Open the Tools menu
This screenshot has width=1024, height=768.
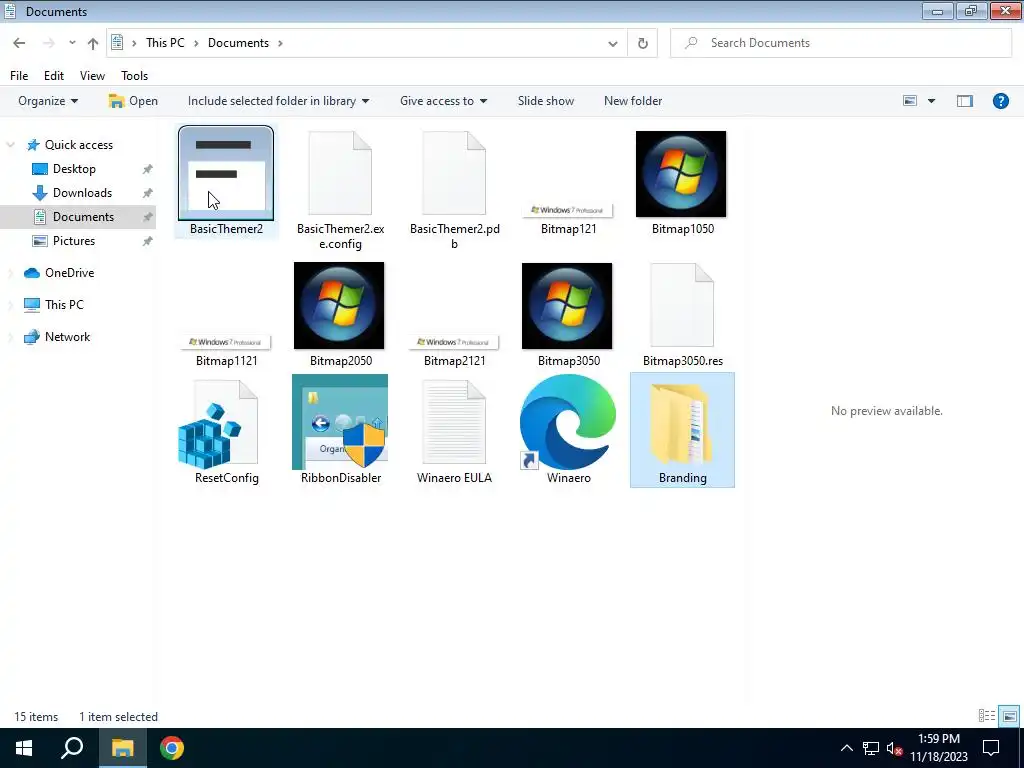tap(135, 76)
